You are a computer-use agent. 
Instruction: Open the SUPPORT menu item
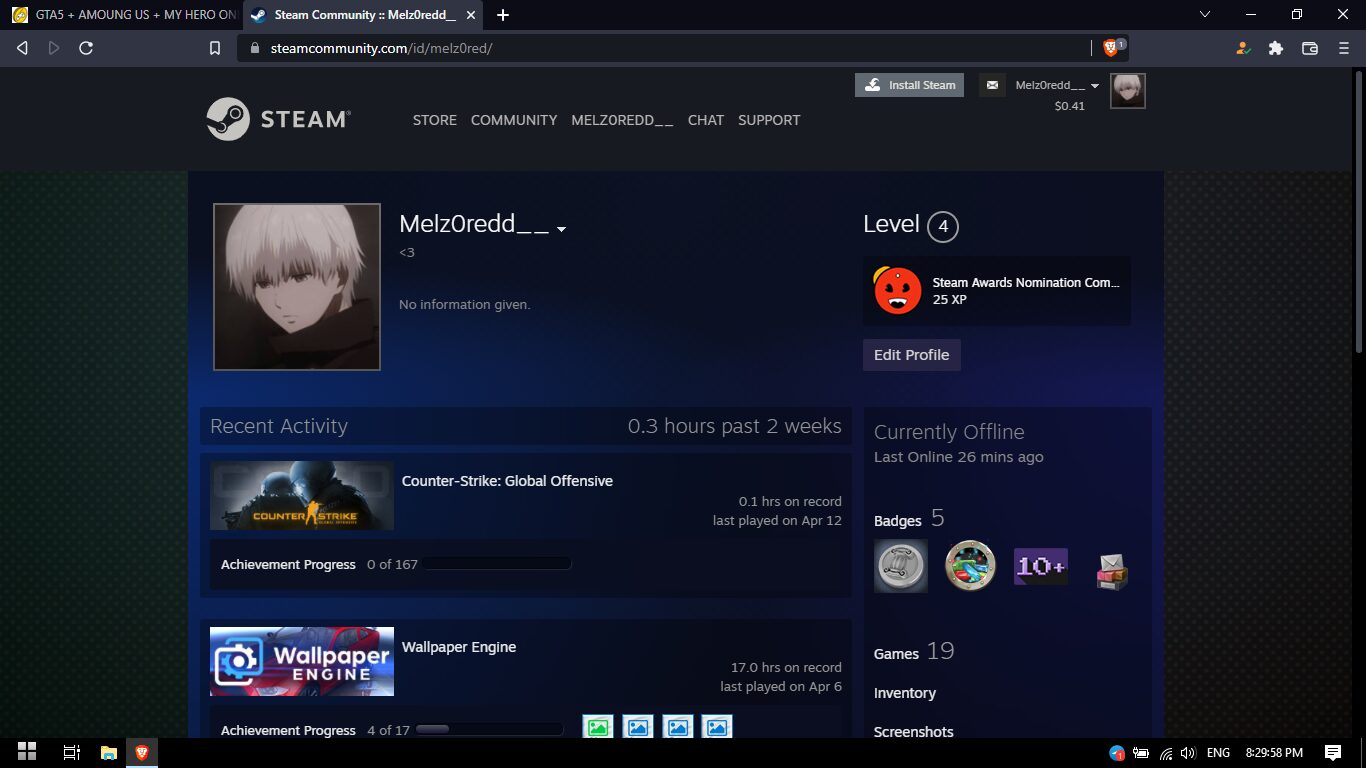(769, 120)
